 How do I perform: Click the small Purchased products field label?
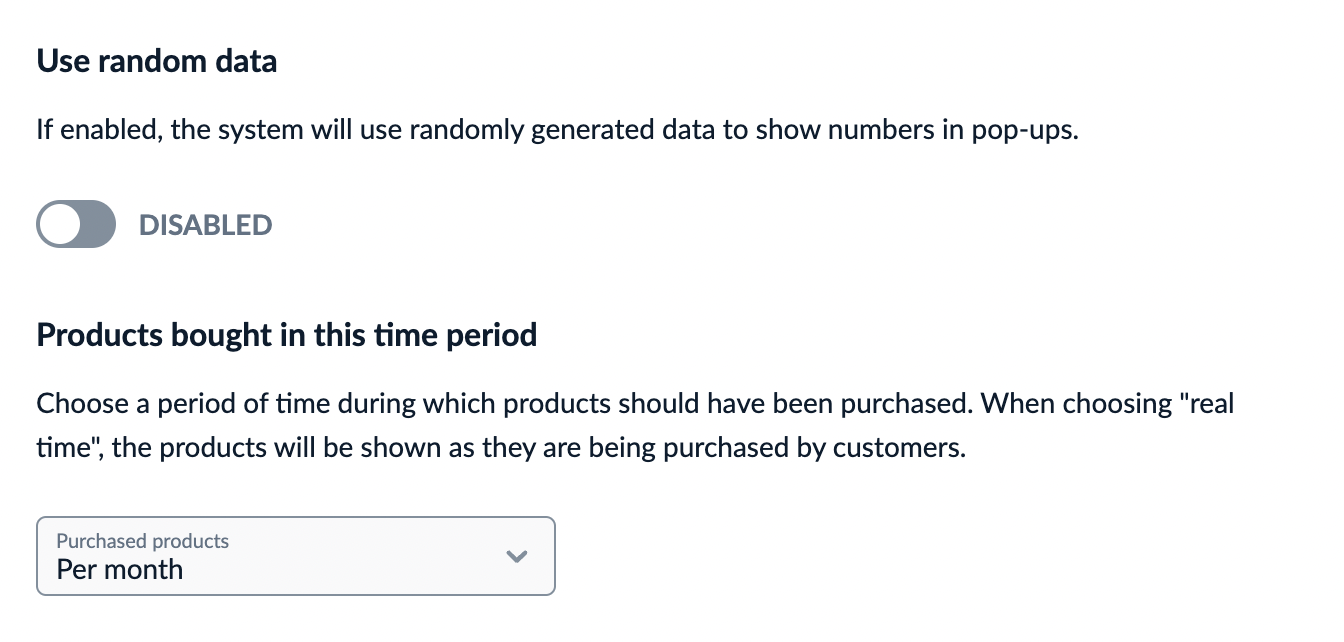(143, 541)
